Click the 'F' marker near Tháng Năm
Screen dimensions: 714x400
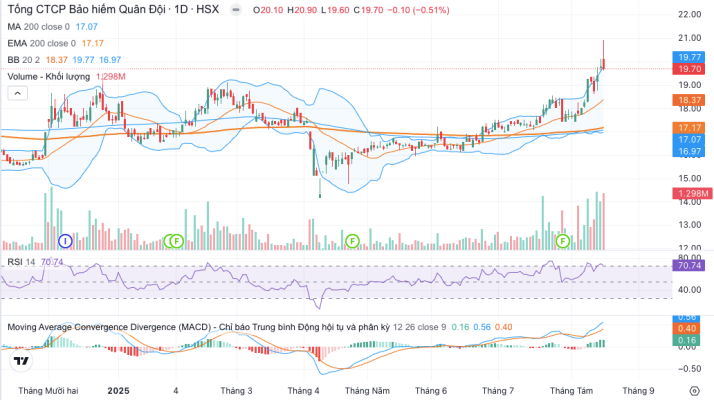click(352, 241)
